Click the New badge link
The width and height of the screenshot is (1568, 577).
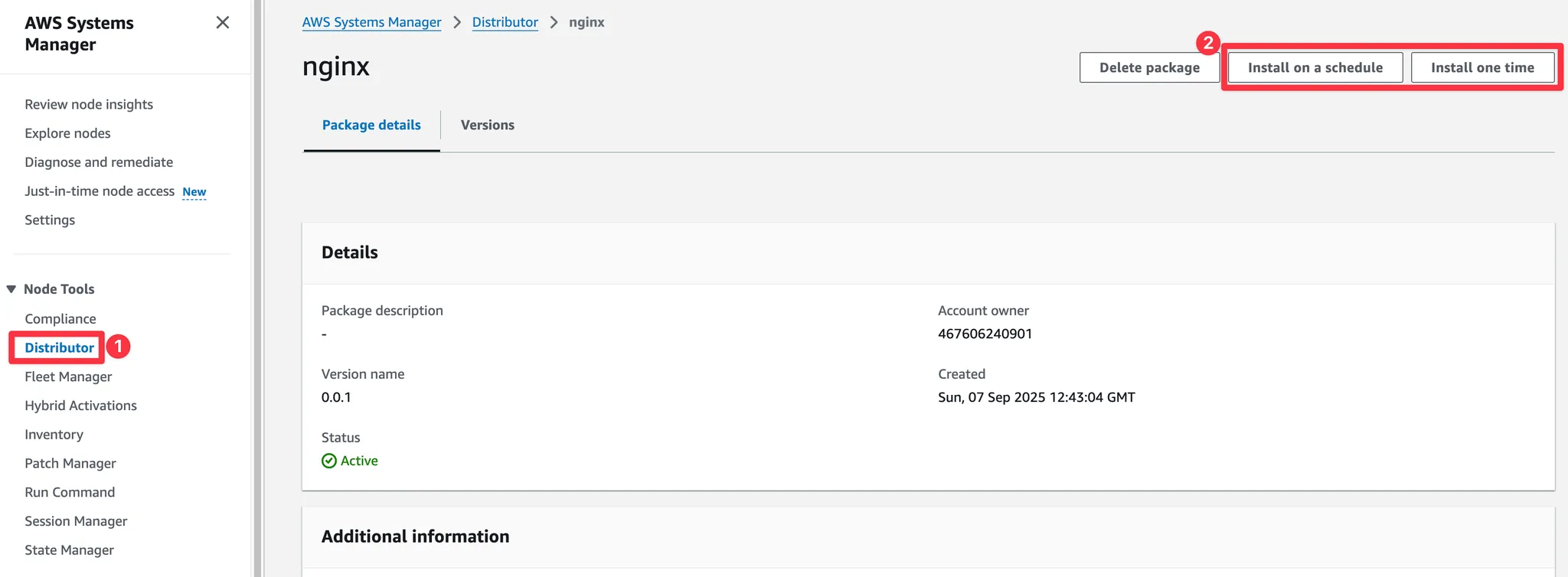pos(194,192)
